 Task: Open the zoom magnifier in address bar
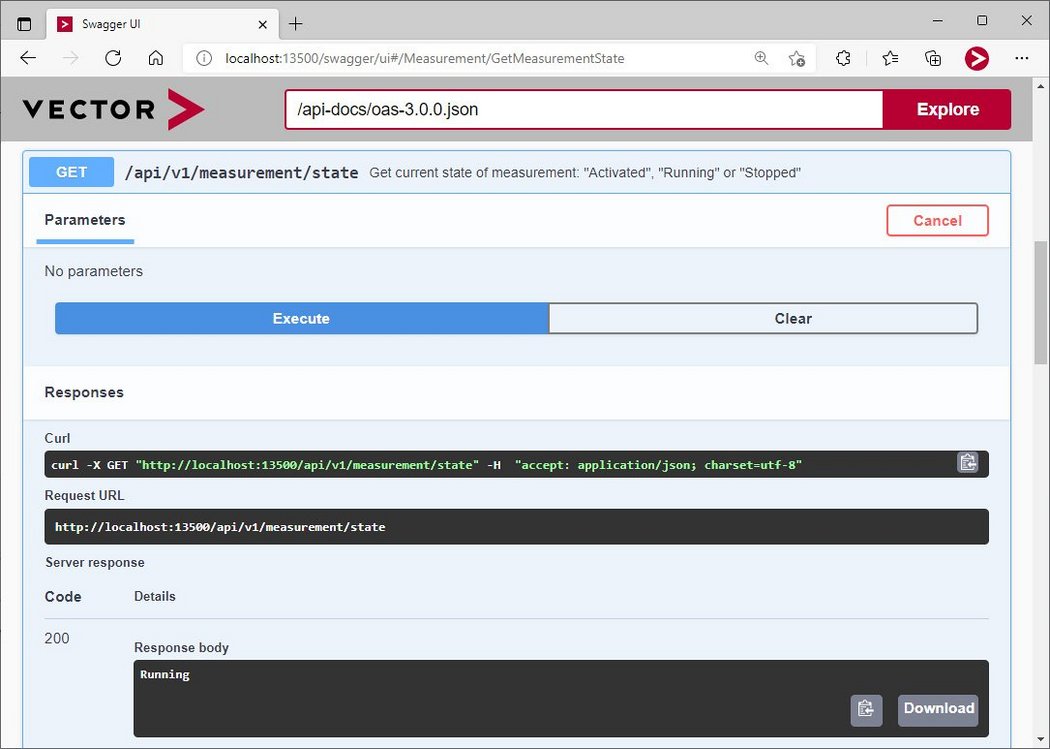click(761, 58)
